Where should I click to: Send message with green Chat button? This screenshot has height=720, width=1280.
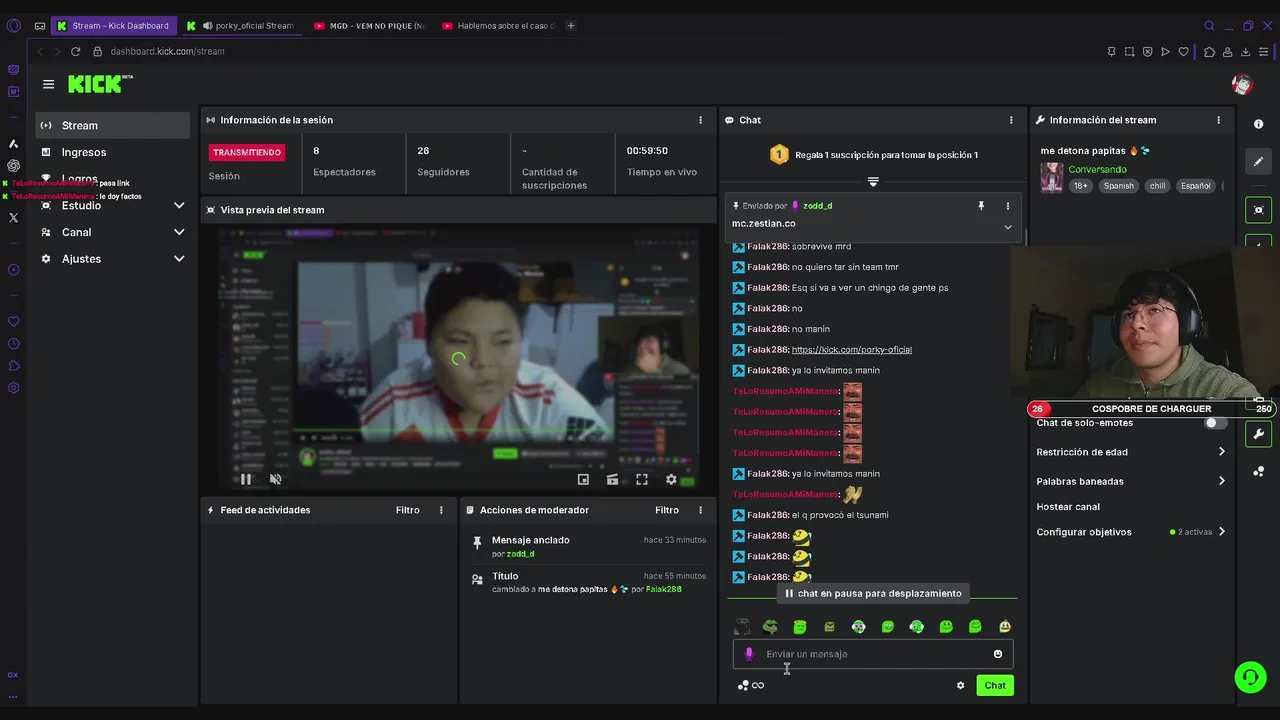click(995, 685)
